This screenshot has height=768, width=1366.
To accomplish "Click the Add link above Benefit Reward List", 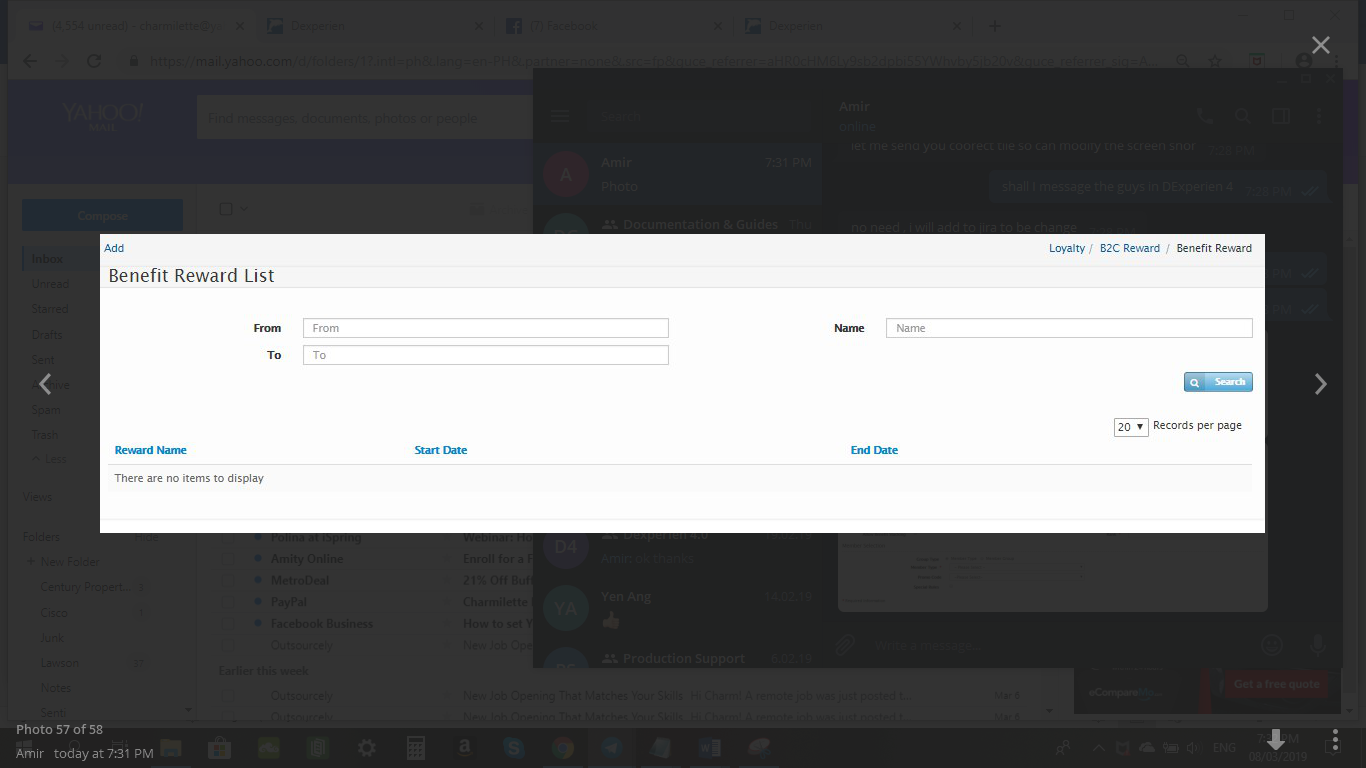I will tap(114, 248).
